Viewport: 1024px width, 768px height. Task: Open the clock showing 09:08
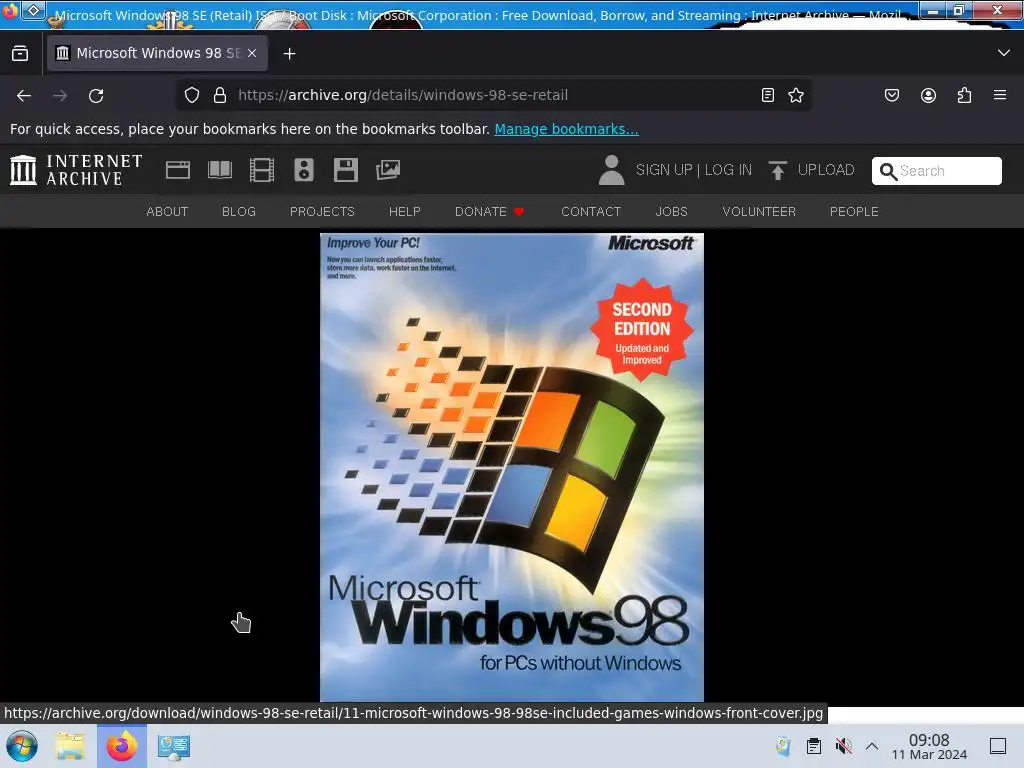pos(929,746)
